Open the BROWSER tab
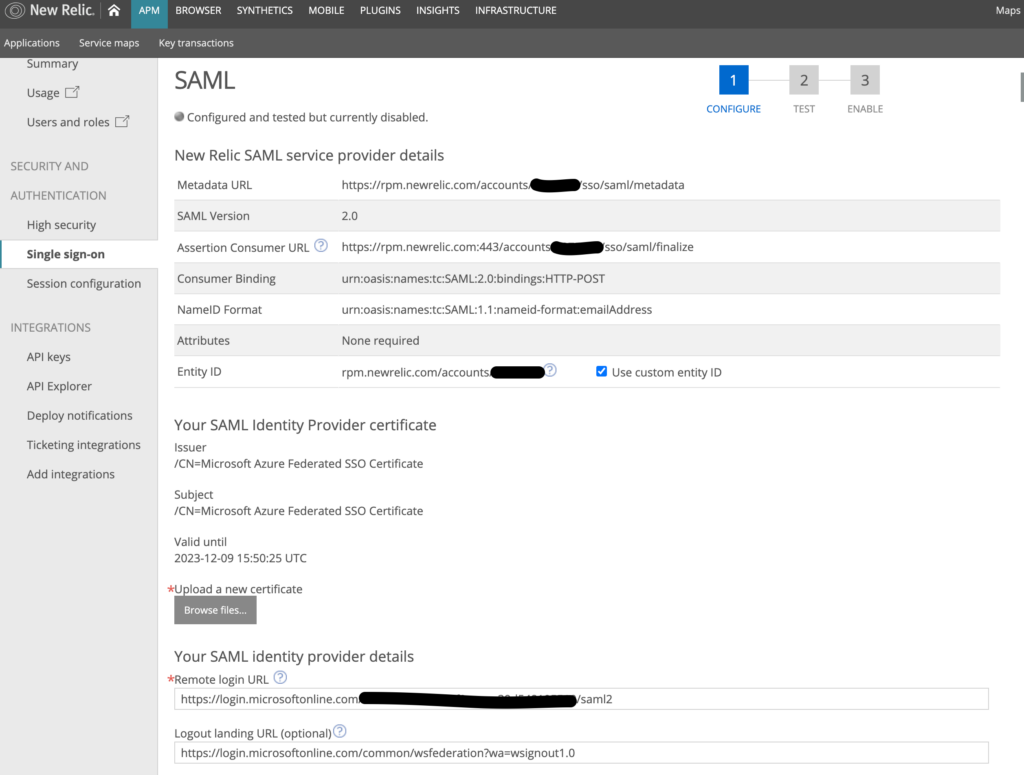 pos(198,10)
